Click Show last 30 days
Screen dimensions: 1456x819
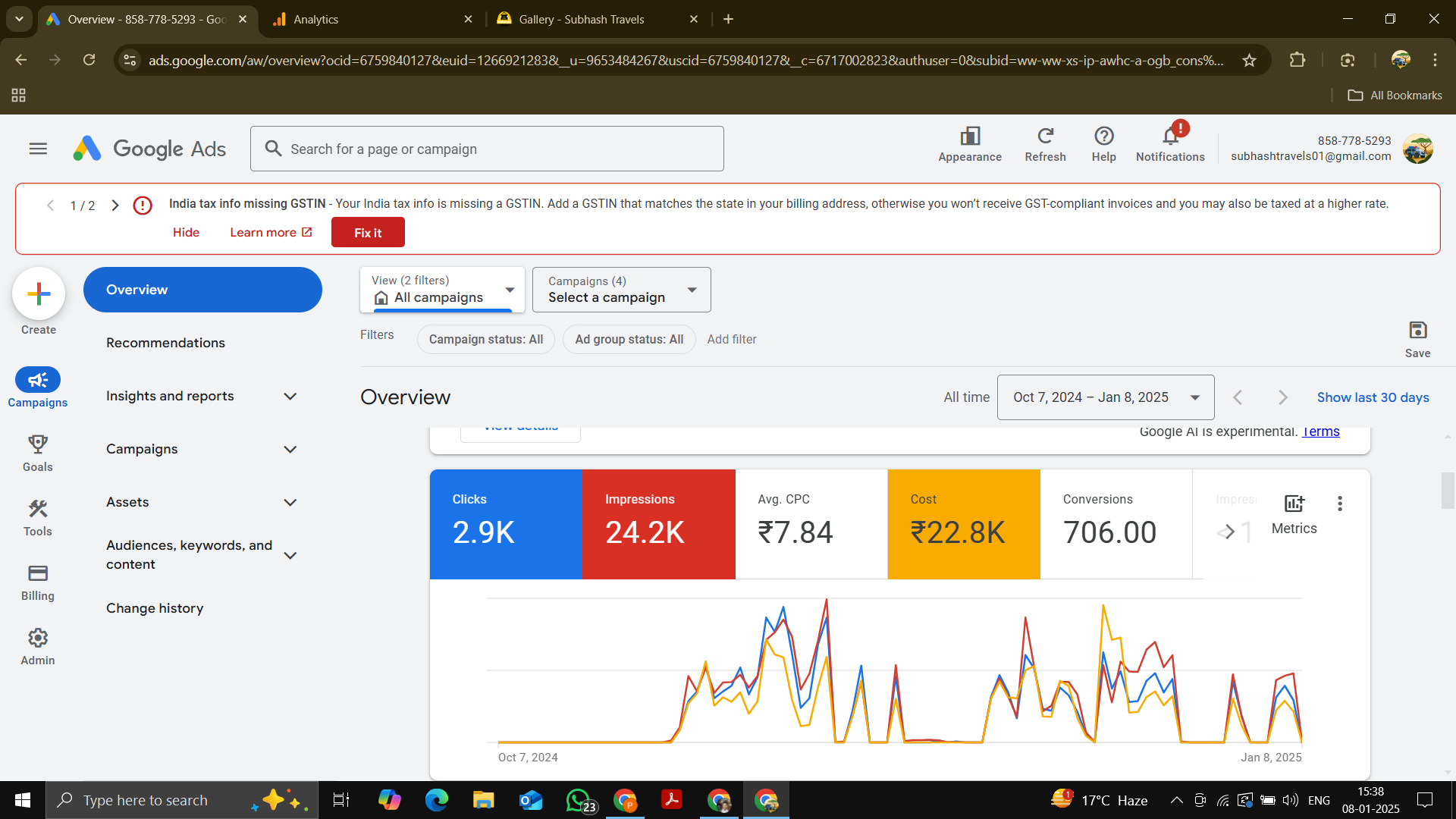click(x=1373, y=397)
